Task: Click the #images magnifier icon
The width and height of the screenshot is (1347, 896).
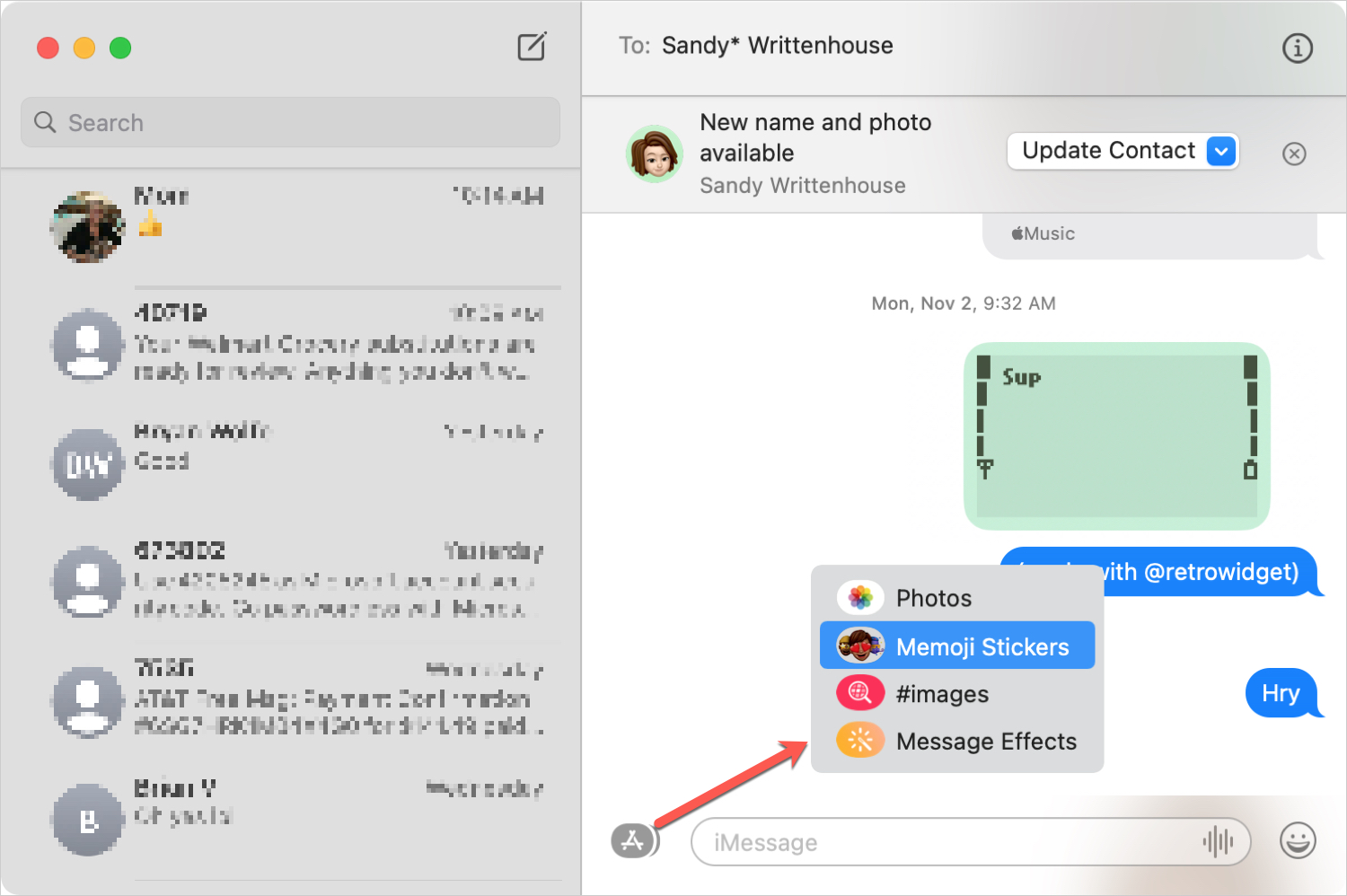Action: click(x=860, y=693)
